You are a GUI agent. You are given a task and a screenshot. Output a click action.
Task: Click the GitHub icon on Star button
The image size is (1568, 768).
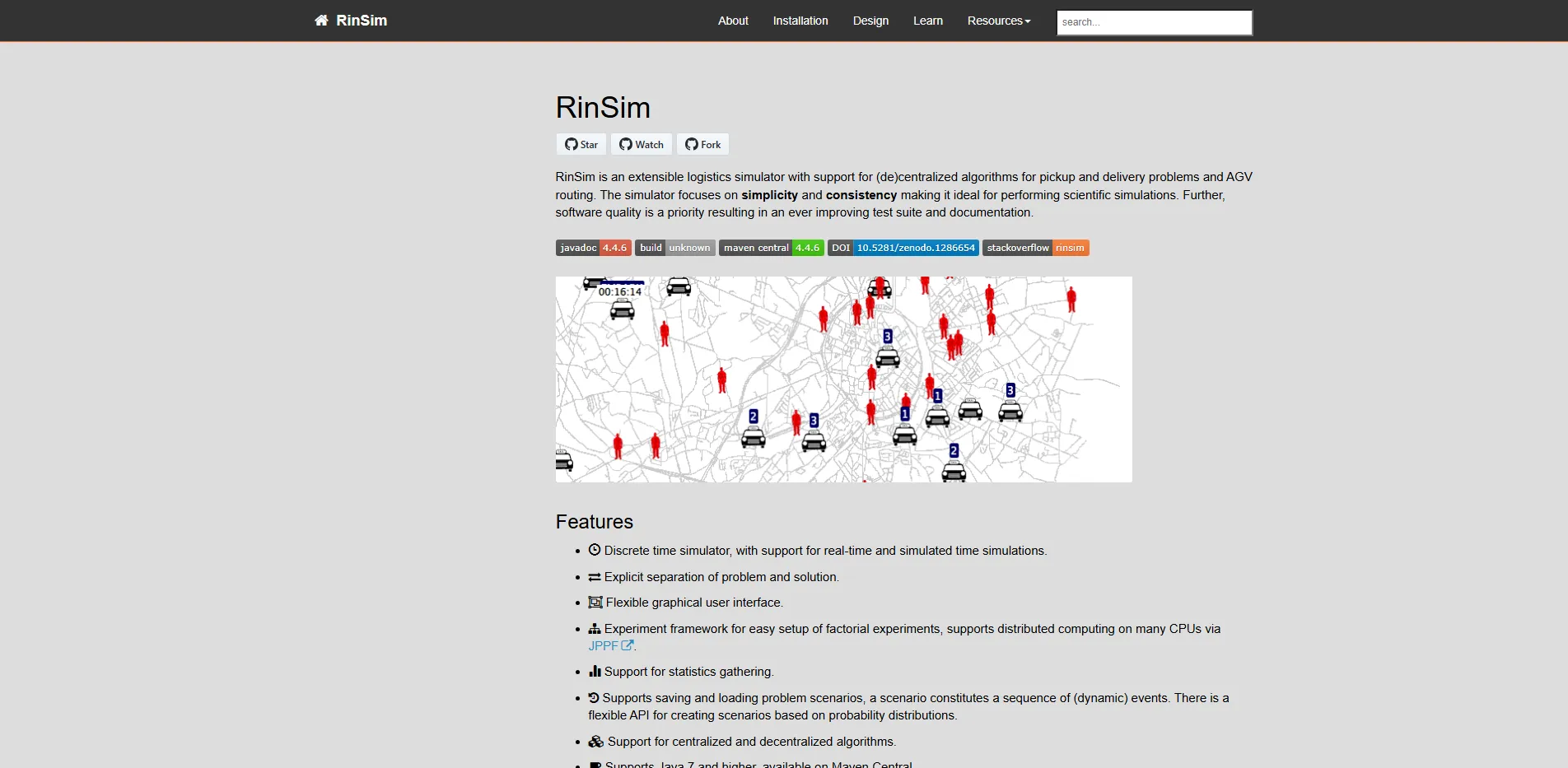tap(571, 144)
